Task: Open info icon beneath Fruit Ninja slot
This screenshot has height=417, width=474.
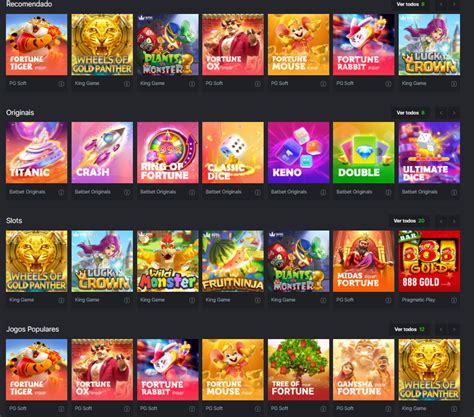Action: pos(258,300)
